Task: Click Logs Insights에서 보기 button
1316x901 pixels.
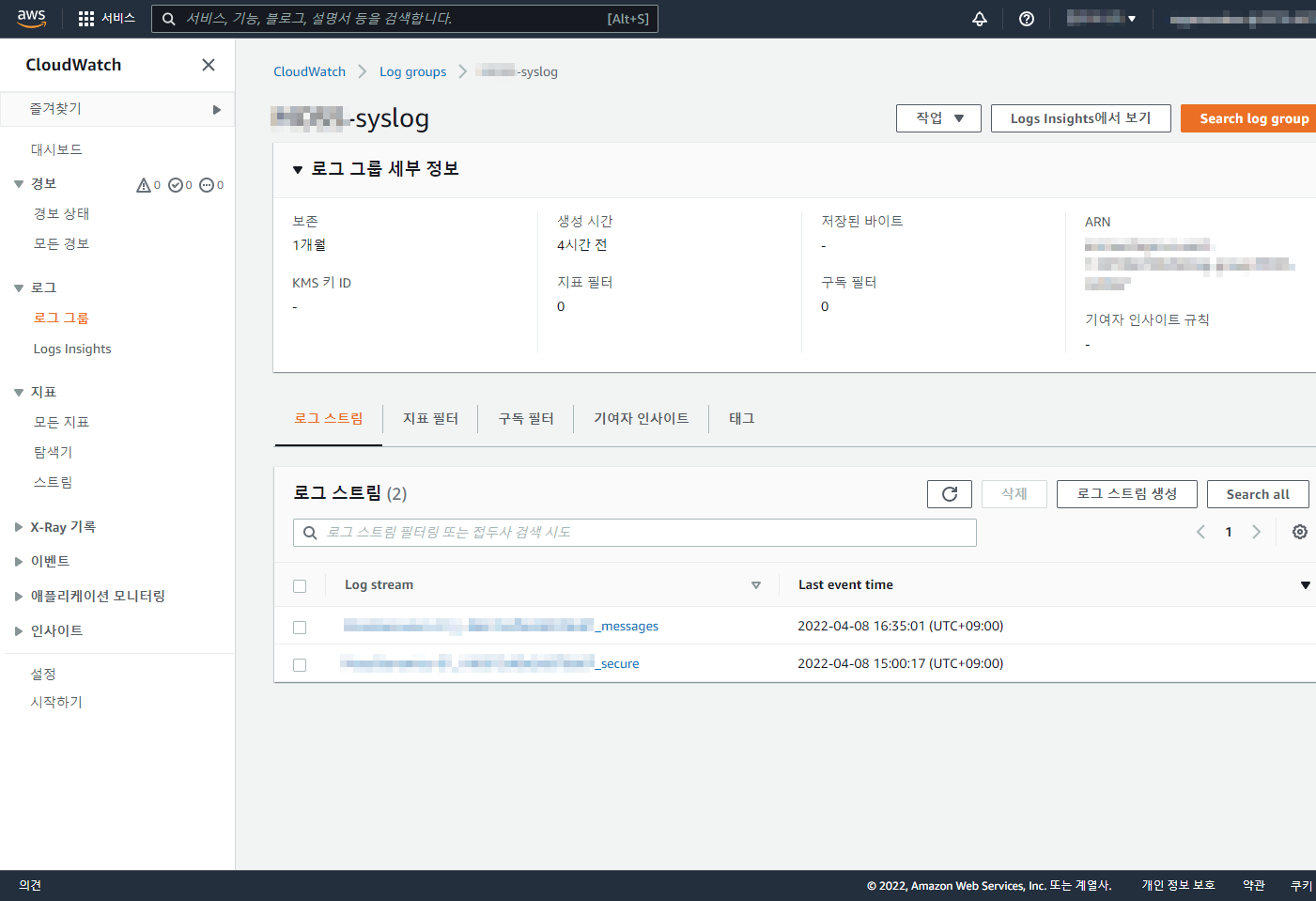Action: pyautogui.click(x=1081, y=118)
